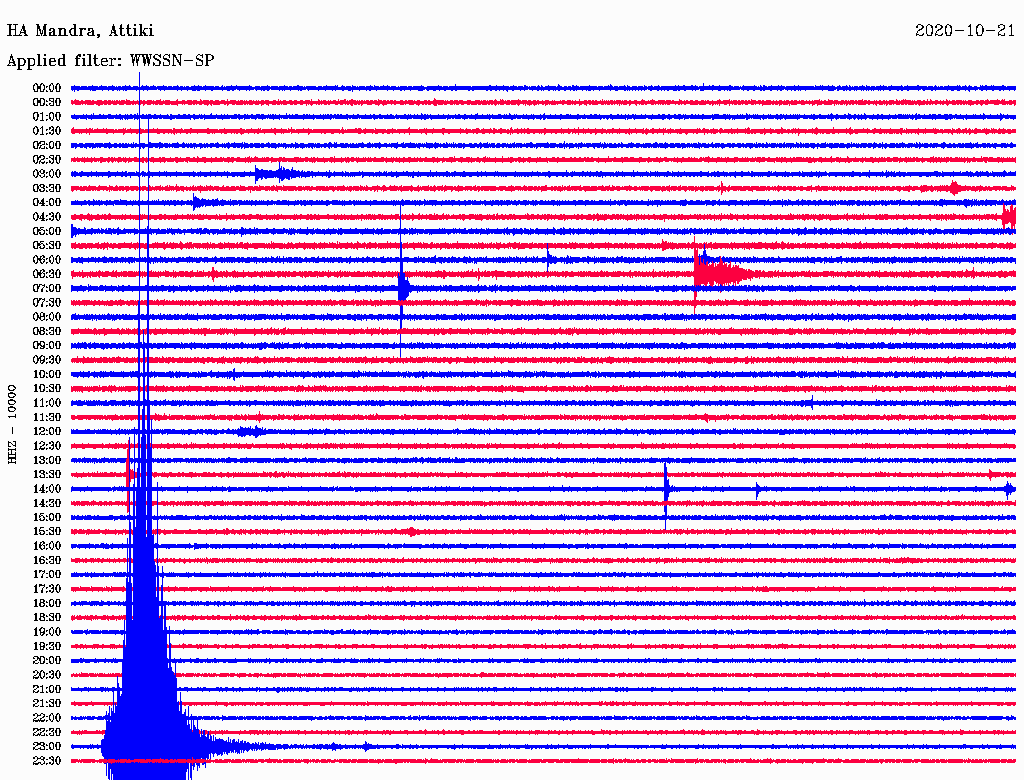
Task: Click the 06:00 time label
Action: click(47, 259)
